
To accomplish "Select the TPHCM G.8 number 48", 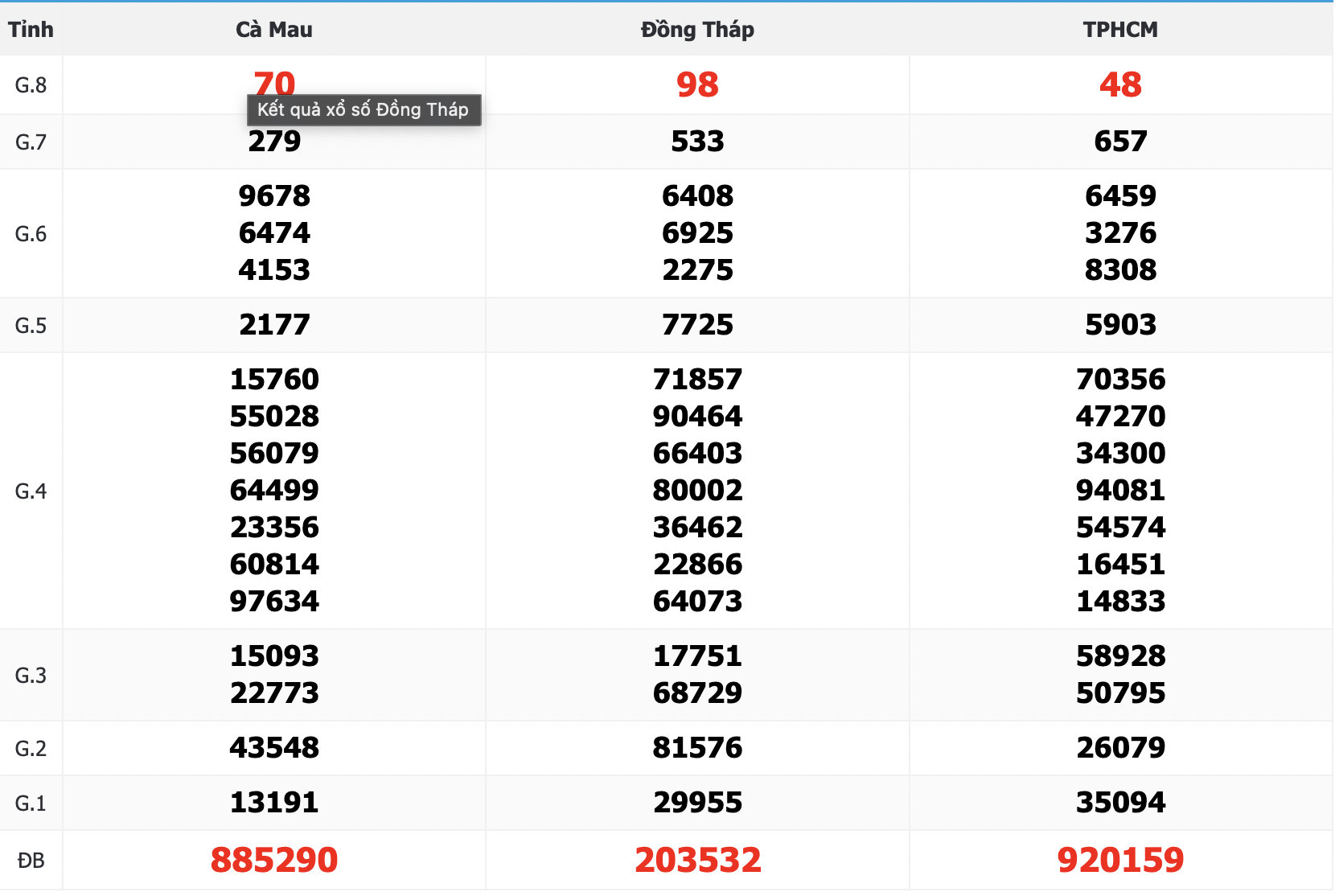I will tap(1120, 84).
